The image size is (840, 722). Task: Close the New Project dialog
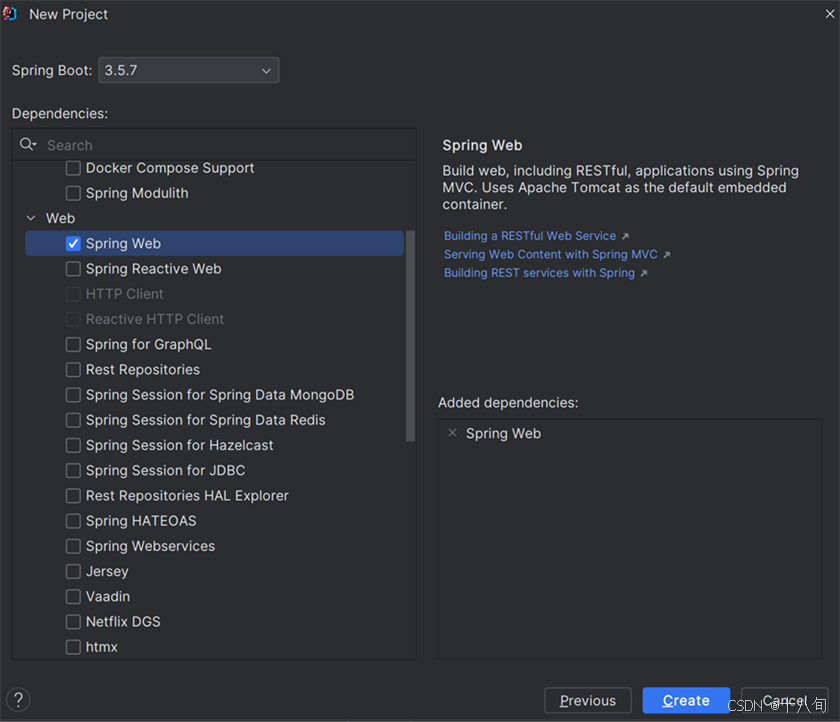tap(829, 14)
